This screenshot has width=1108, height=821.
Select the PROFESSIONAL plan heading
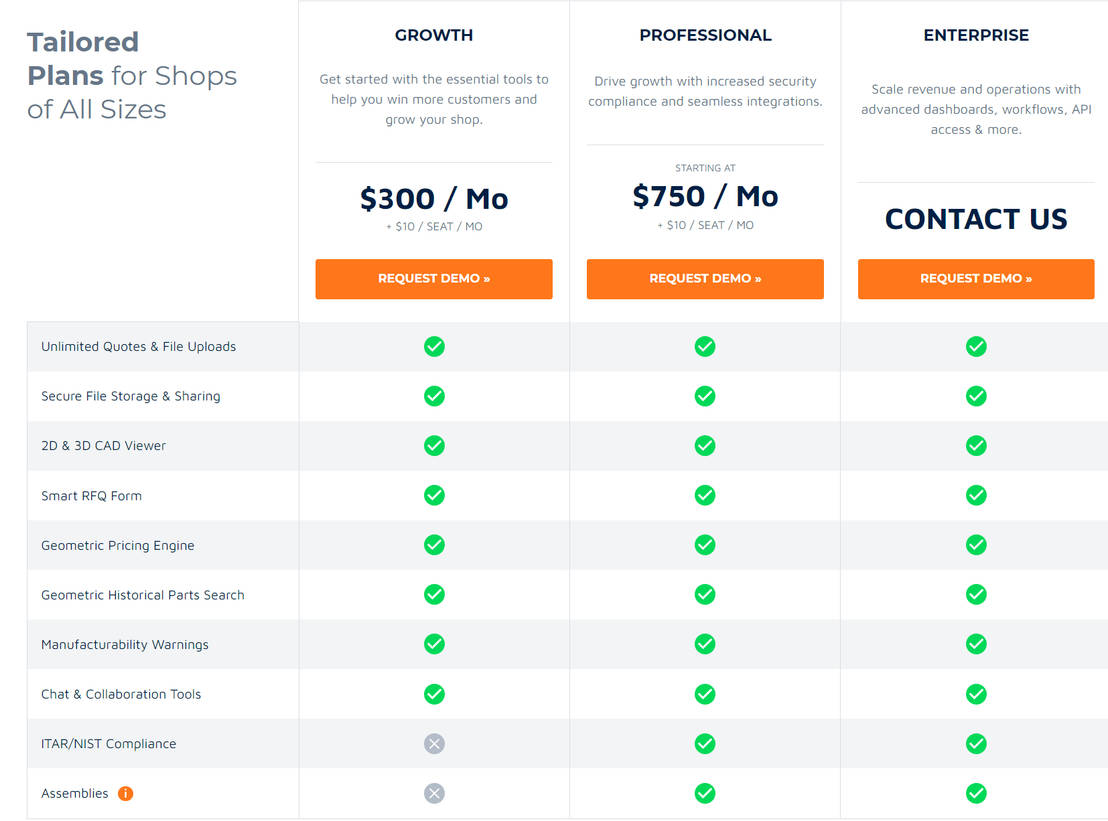705,35
